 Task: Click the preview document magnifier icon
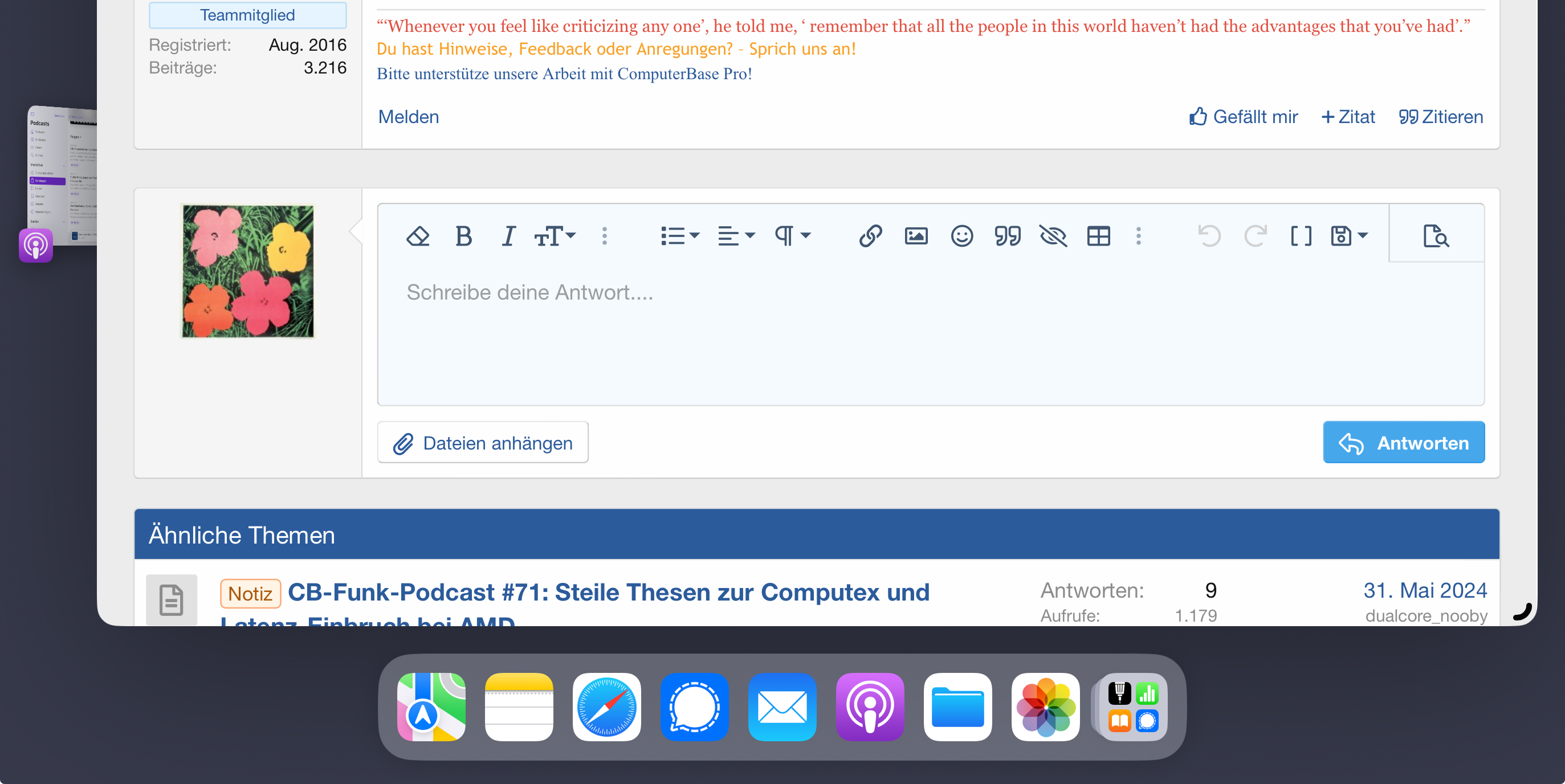(1435, 236)
